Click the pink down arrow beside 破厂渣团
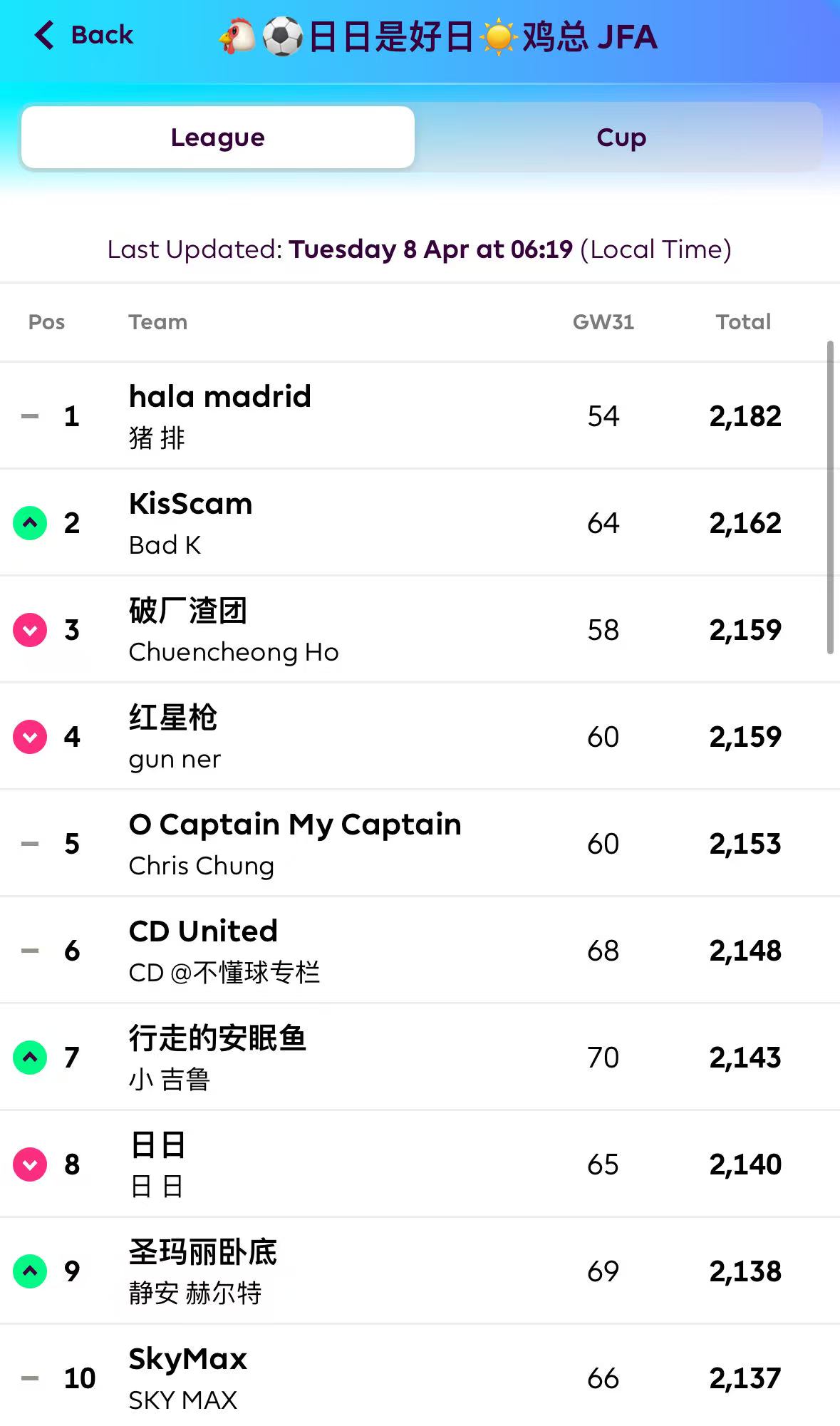840x1426 pixels. pos(30,630)
